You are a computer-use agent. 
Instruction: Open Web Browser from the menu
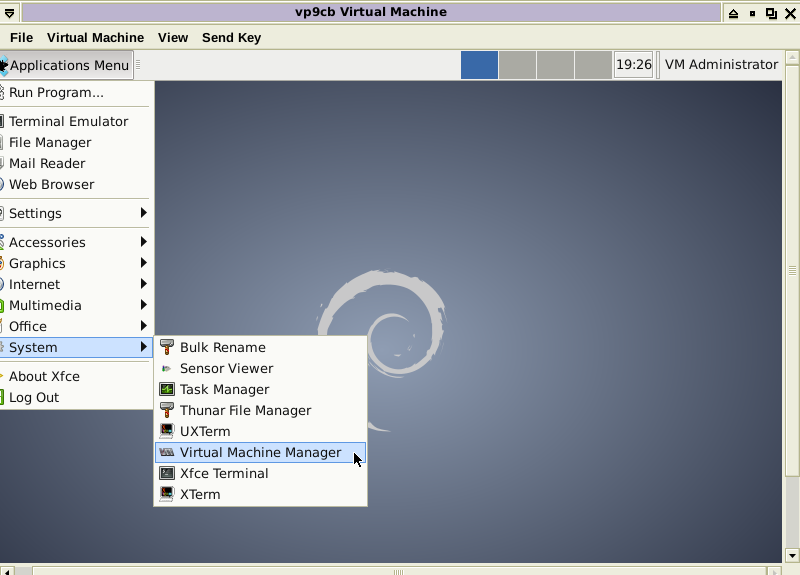(x=51, y=184)
